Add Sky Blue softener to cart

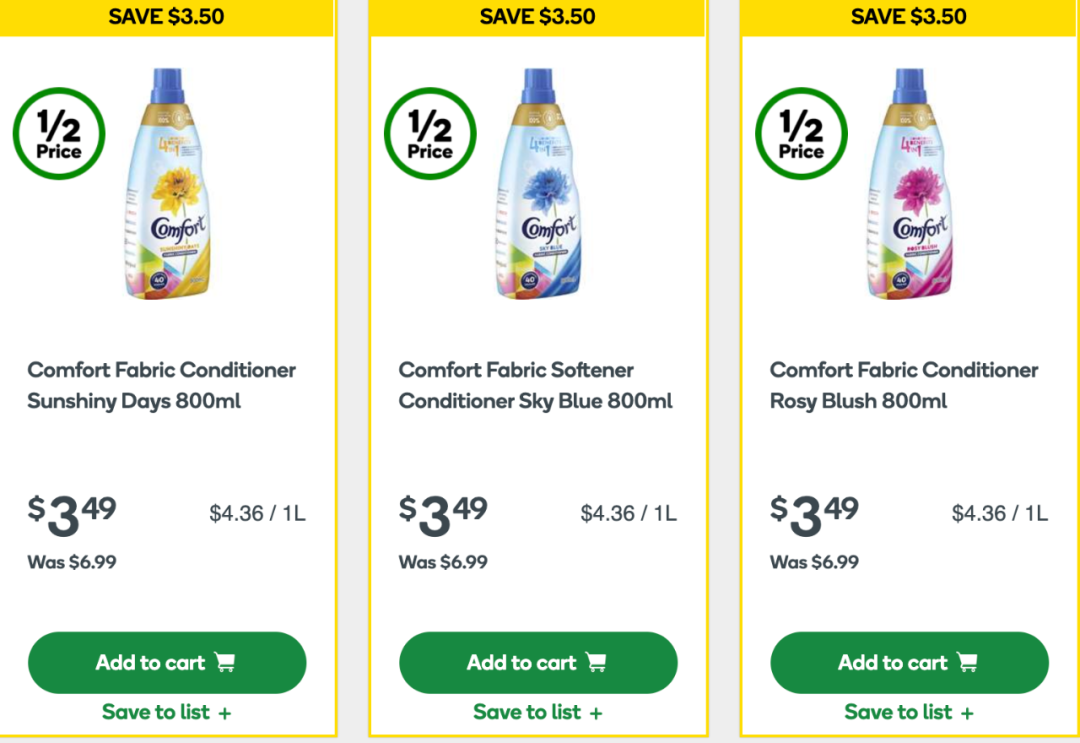point(538,662)
